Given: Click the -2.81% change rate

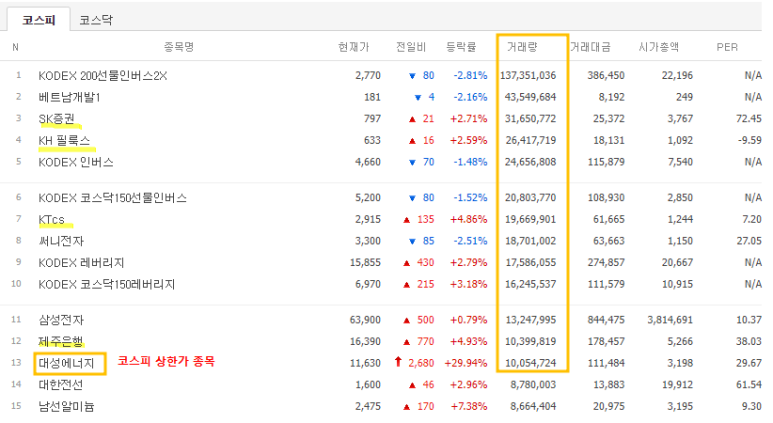Looking at the screenshot, I should coord(470,75).
